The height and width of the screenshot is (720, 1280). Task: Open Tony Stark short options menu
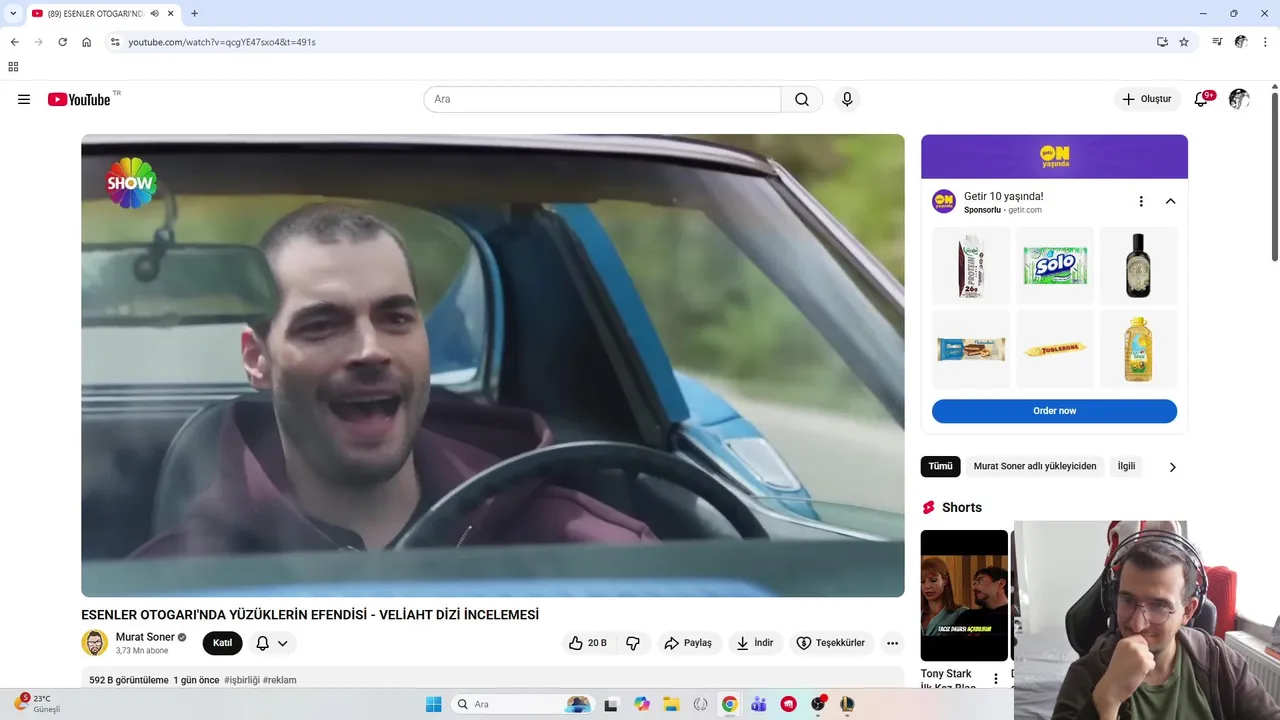click(995, 679)
